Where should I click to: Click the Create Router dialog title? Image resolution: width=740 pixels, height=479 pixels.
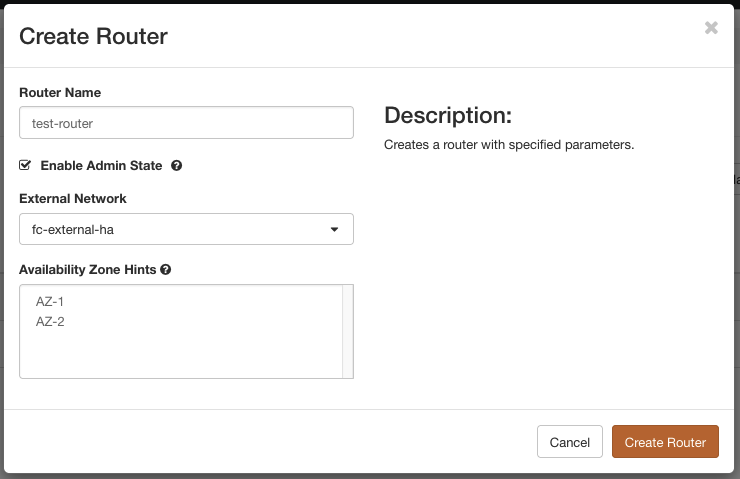[93, 37]
